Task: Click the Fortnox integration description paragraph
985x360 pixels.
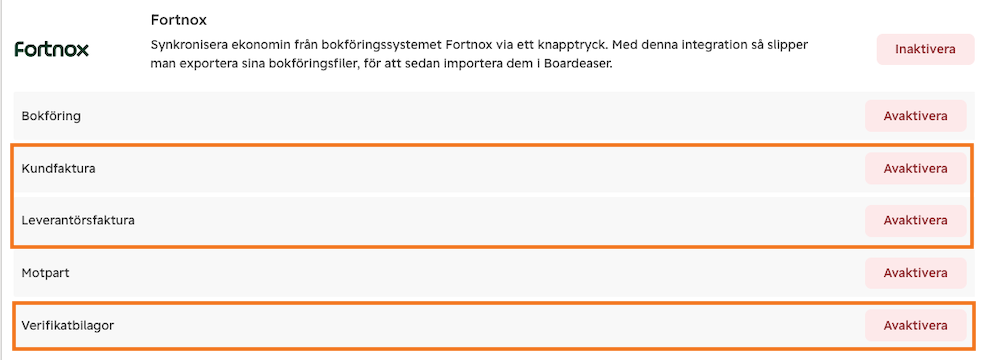Action: (479, 55)
